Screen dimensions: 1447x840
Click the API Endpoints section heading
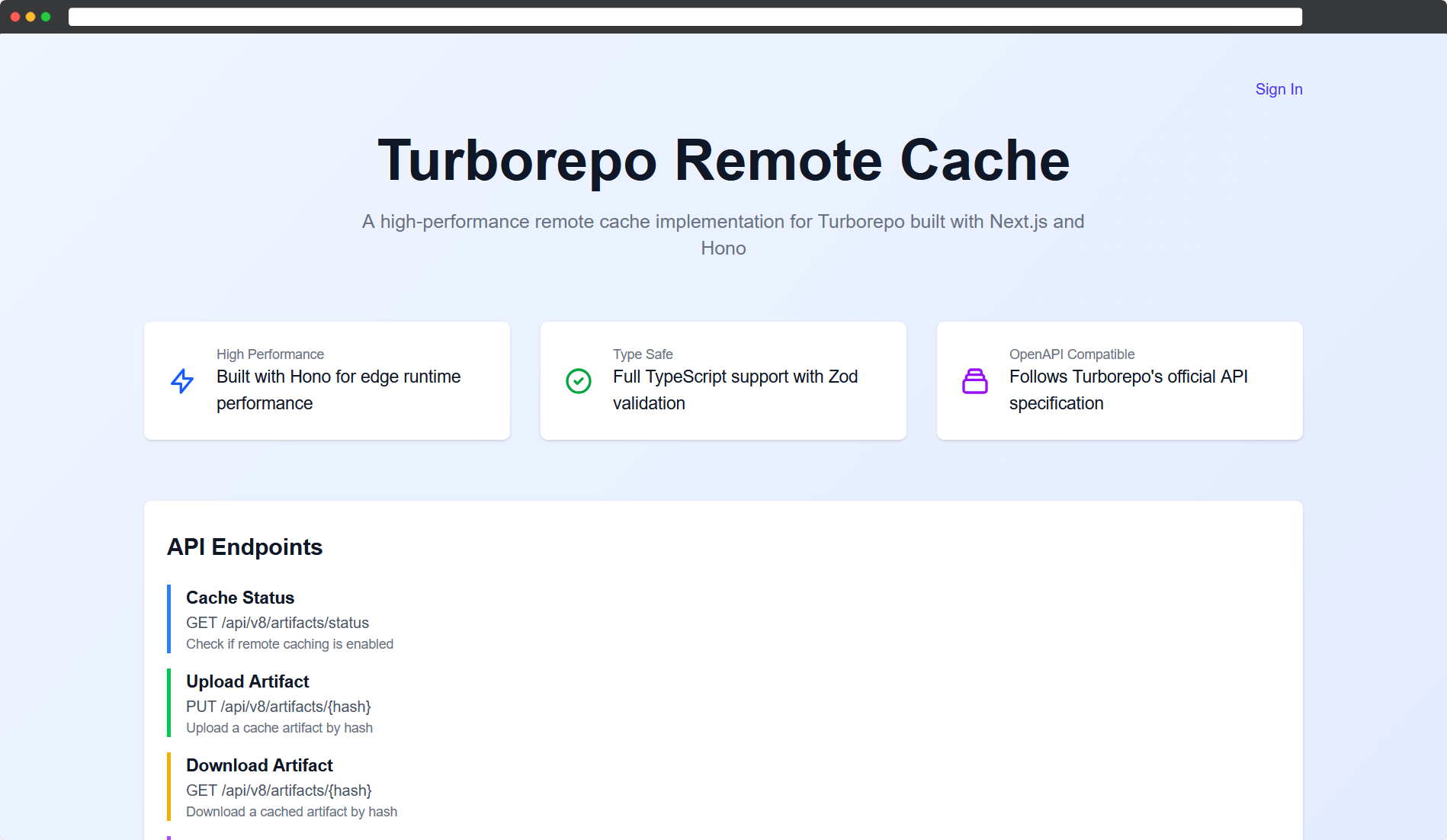tap(245, 547)
